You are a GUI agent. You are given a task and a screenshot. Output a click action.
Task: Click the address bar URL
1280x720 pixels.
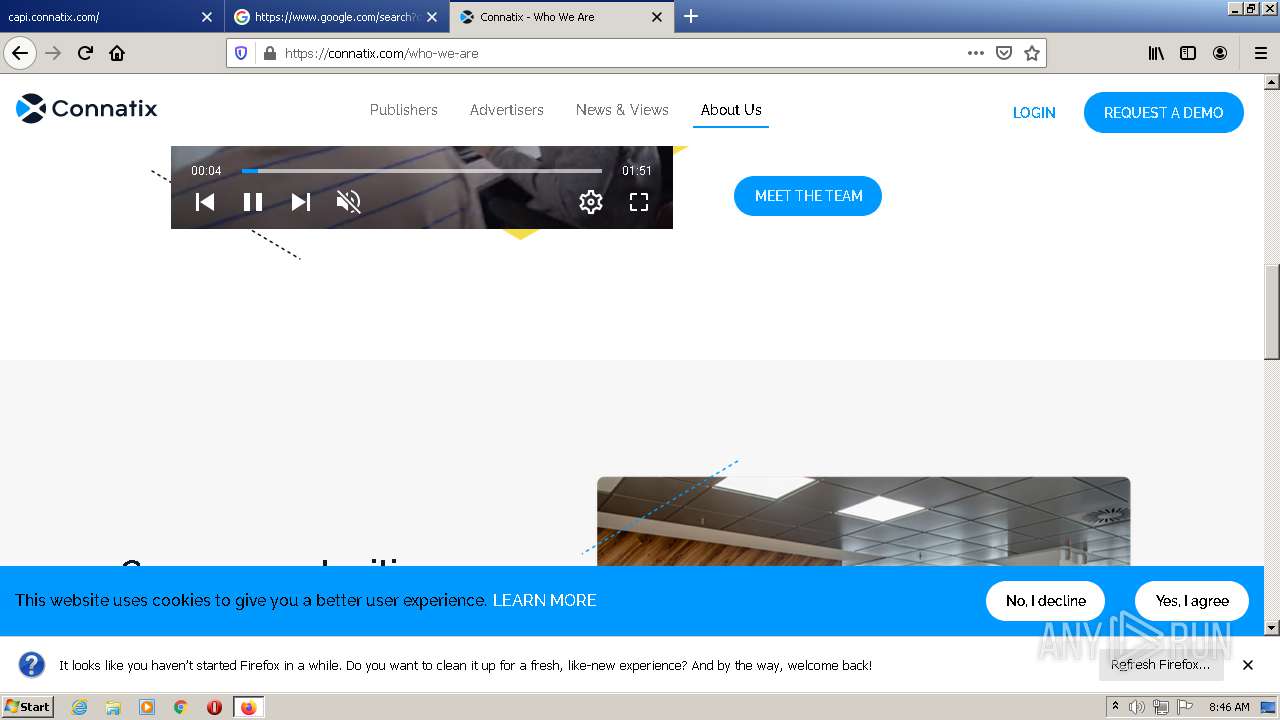click(382, 54)
